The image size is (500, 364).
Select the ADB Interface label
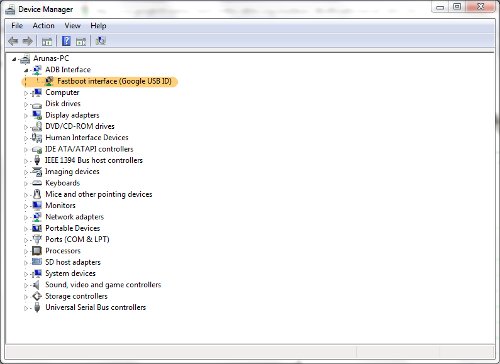pyautogui.click(x=68, y=70)
